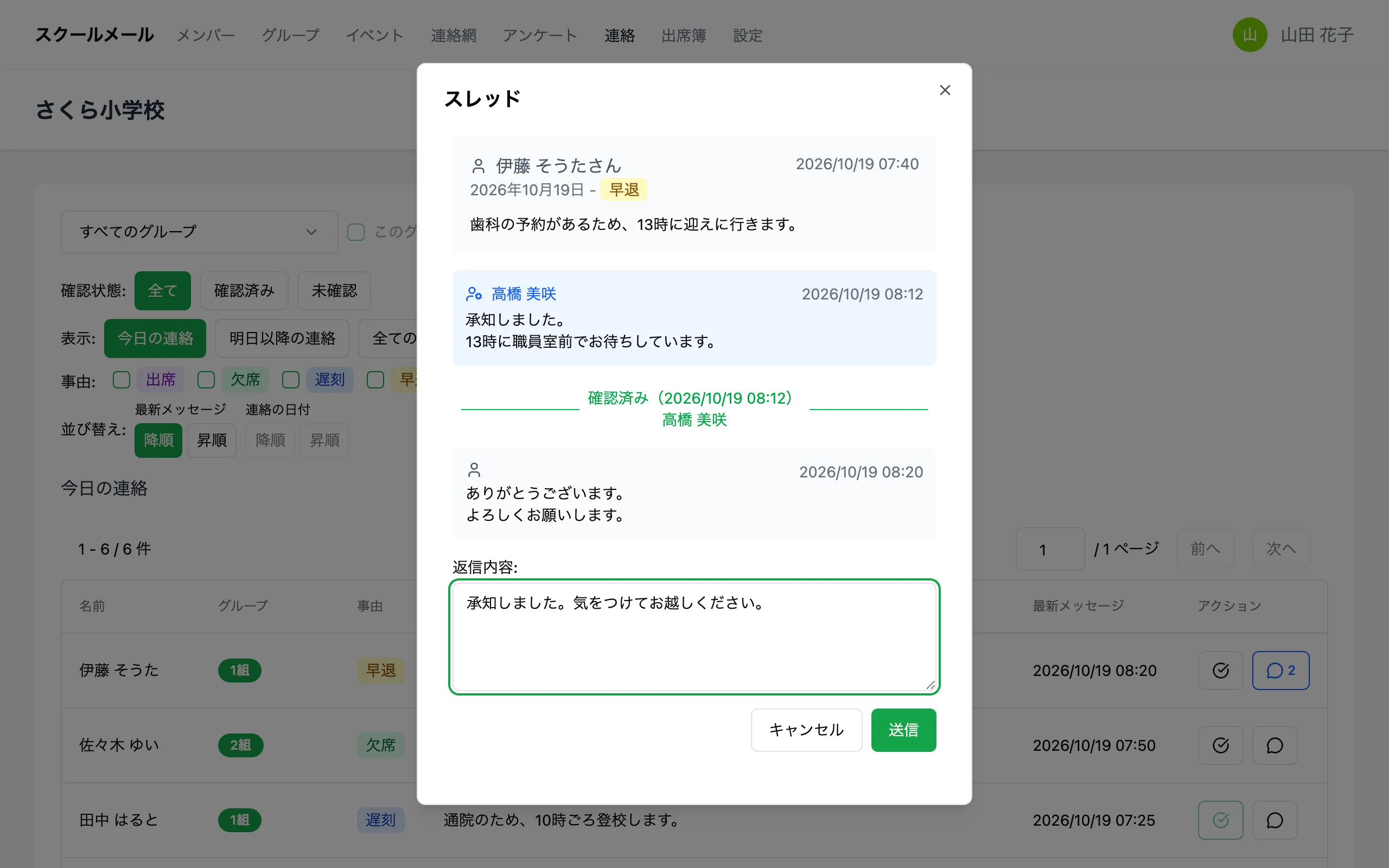Open the メンバー menu
The image size is (1389, 868).
206,36
